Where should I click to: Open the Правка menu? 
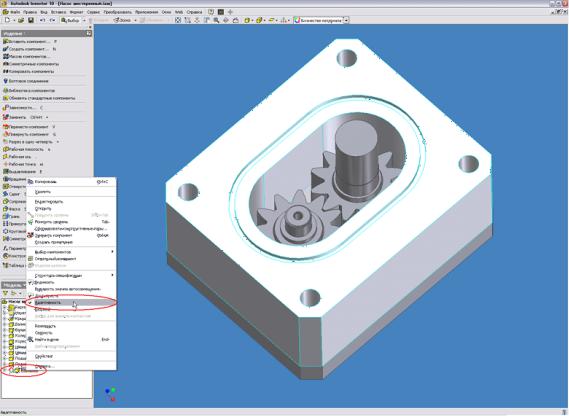30,12
